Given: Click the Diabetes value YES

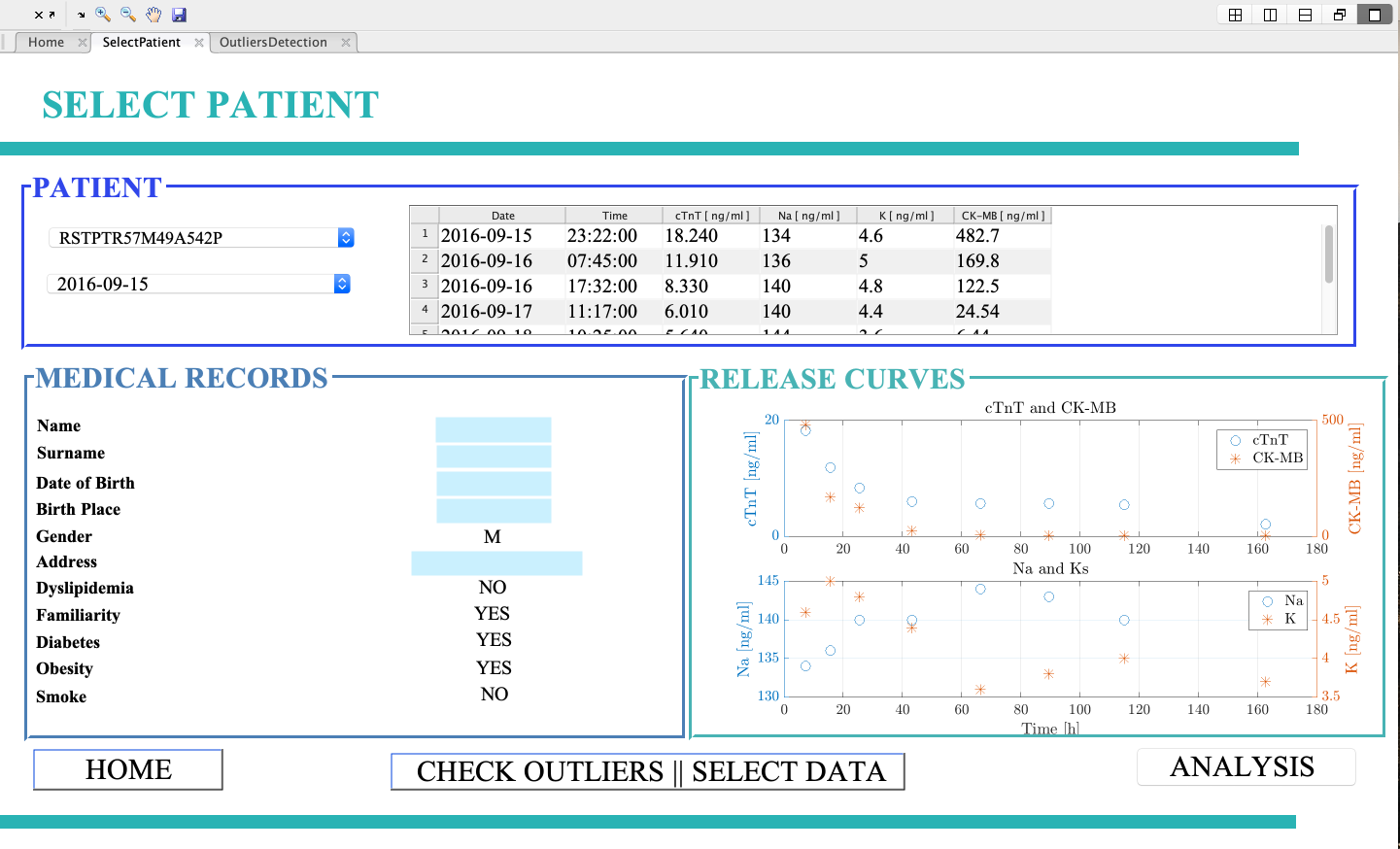Looking at the screenshot, I should coord(494,640).
